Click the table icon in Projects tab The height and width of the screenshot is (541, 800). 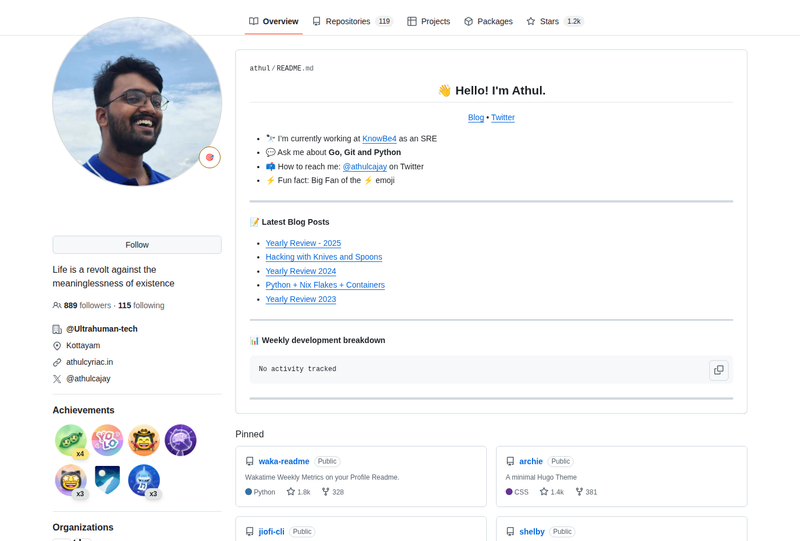point(412,21)
